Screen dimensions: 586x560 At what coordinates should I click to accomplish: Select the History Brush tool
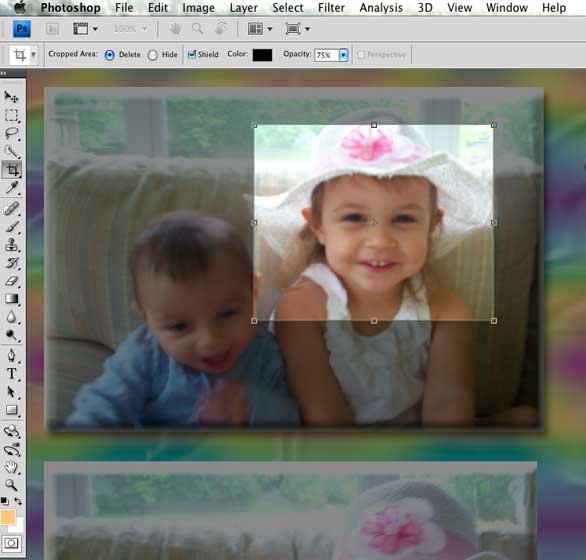11,263
